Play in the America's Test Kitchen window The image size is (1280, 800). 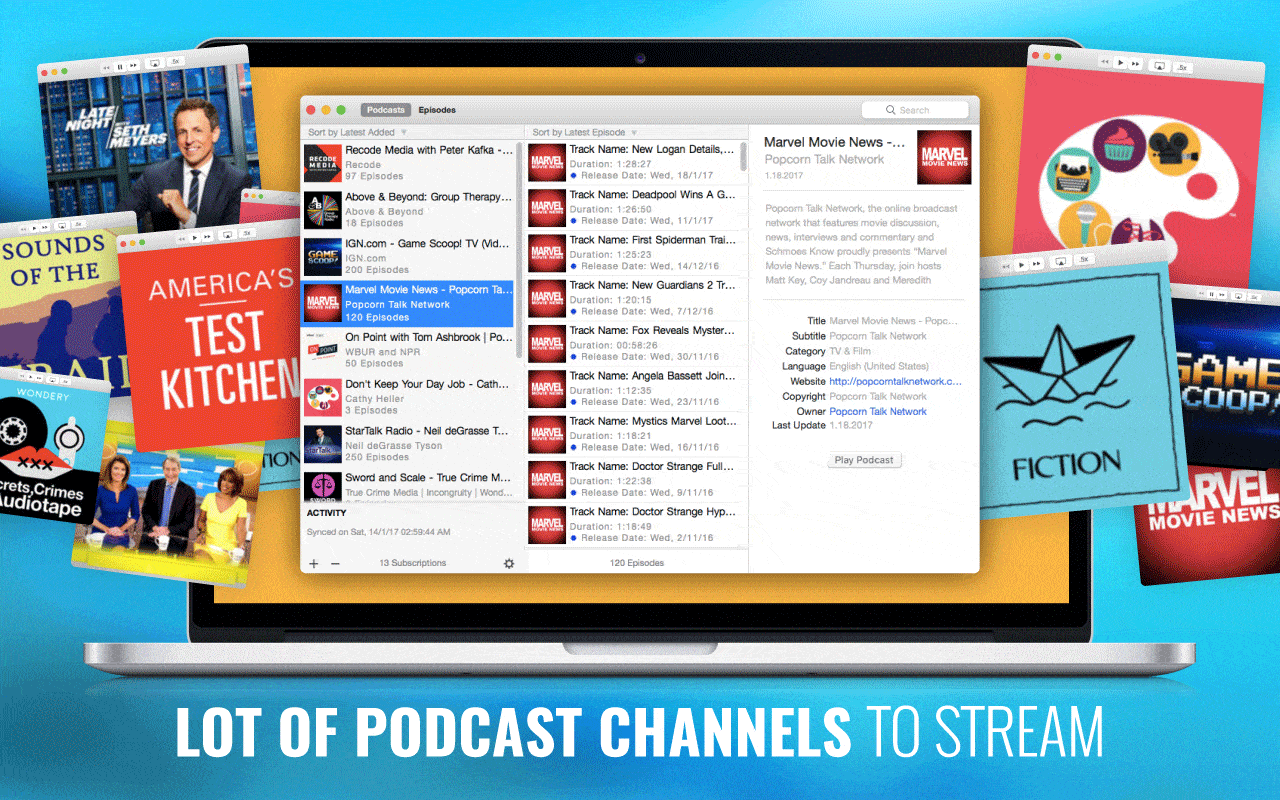pos(195,237)
